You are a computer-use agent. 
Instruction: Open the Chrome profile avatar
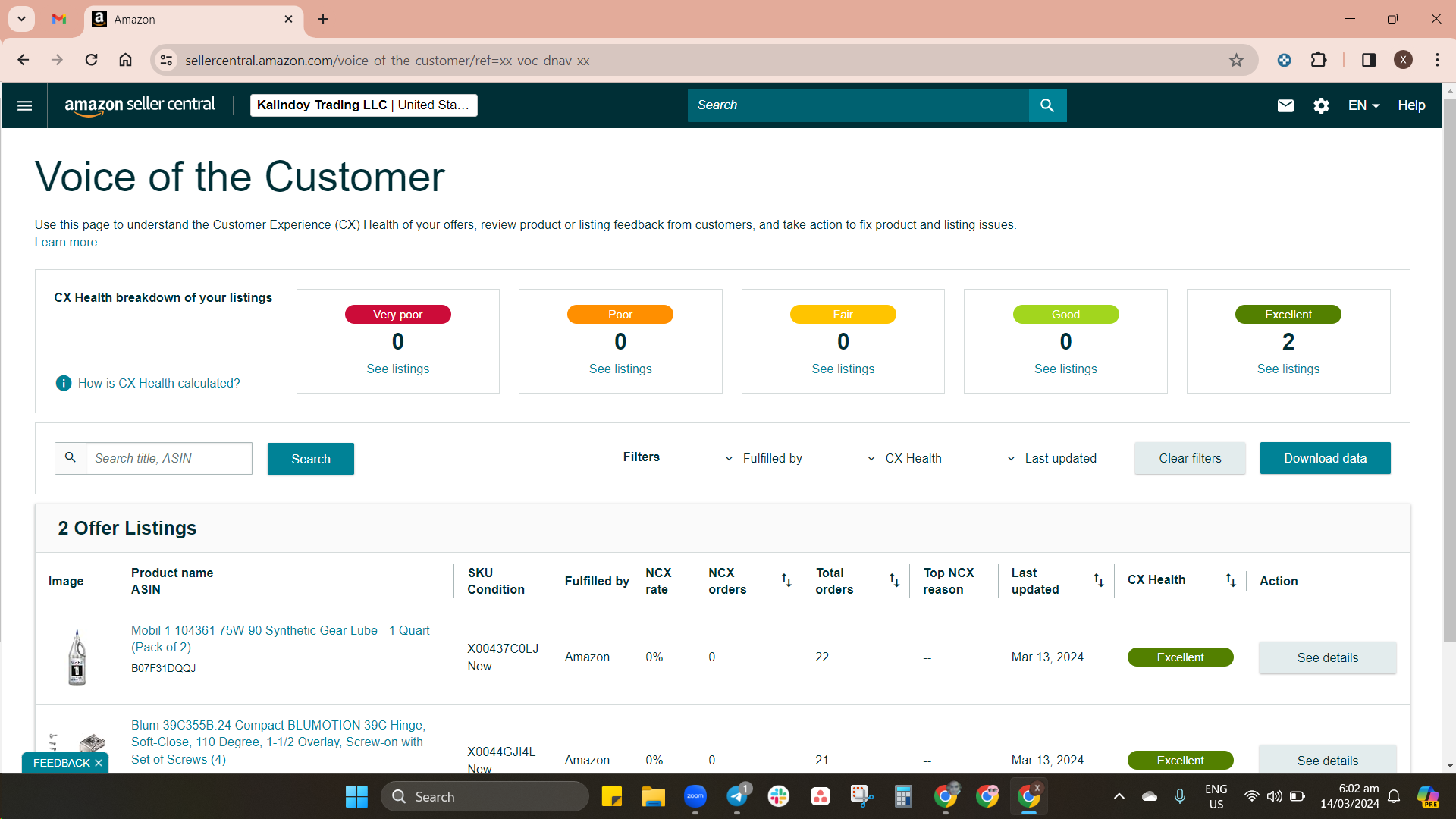click(x=1403, y=60)
